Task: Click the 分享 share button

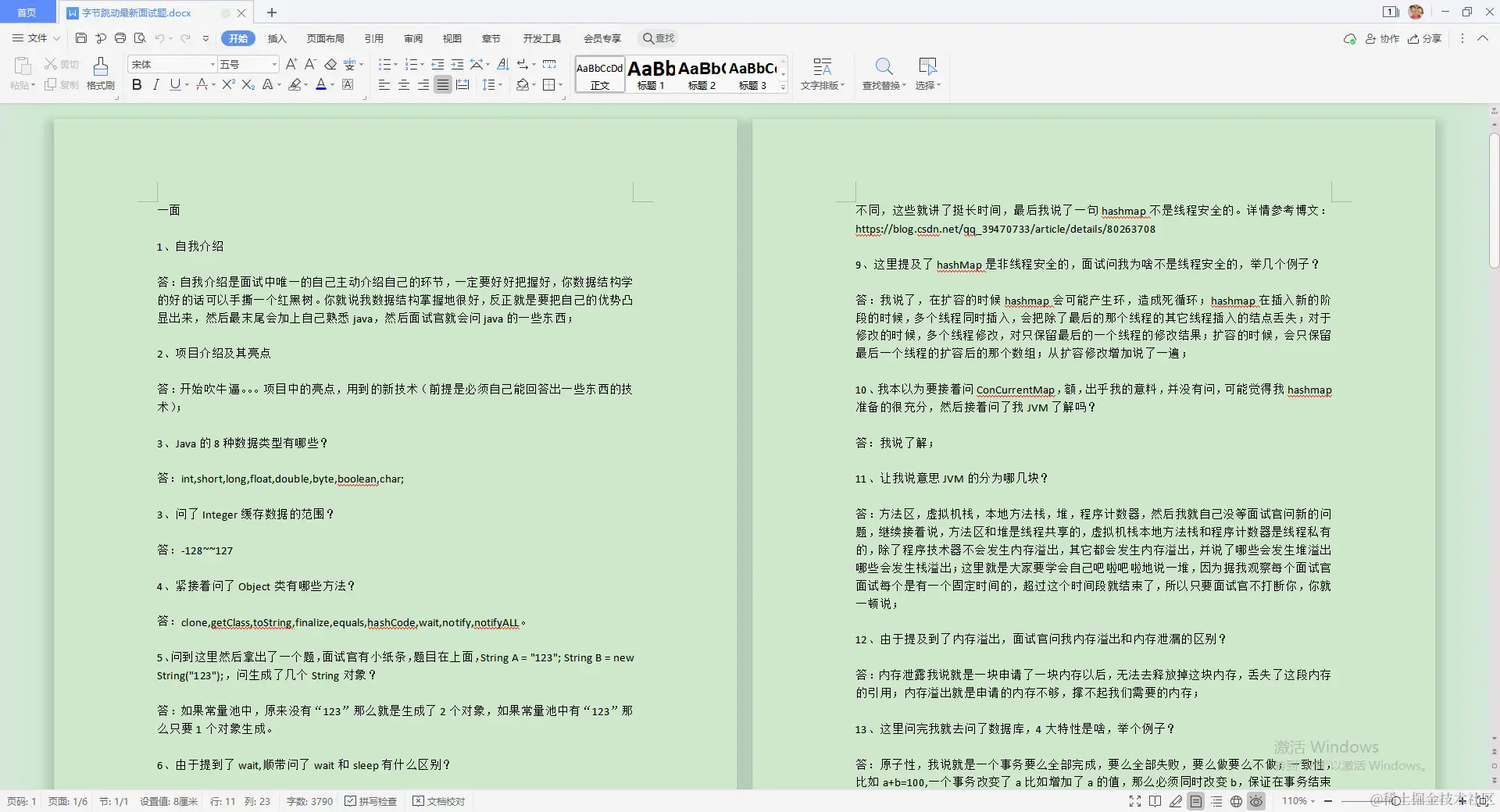Action: click(x=1425, y=38)
